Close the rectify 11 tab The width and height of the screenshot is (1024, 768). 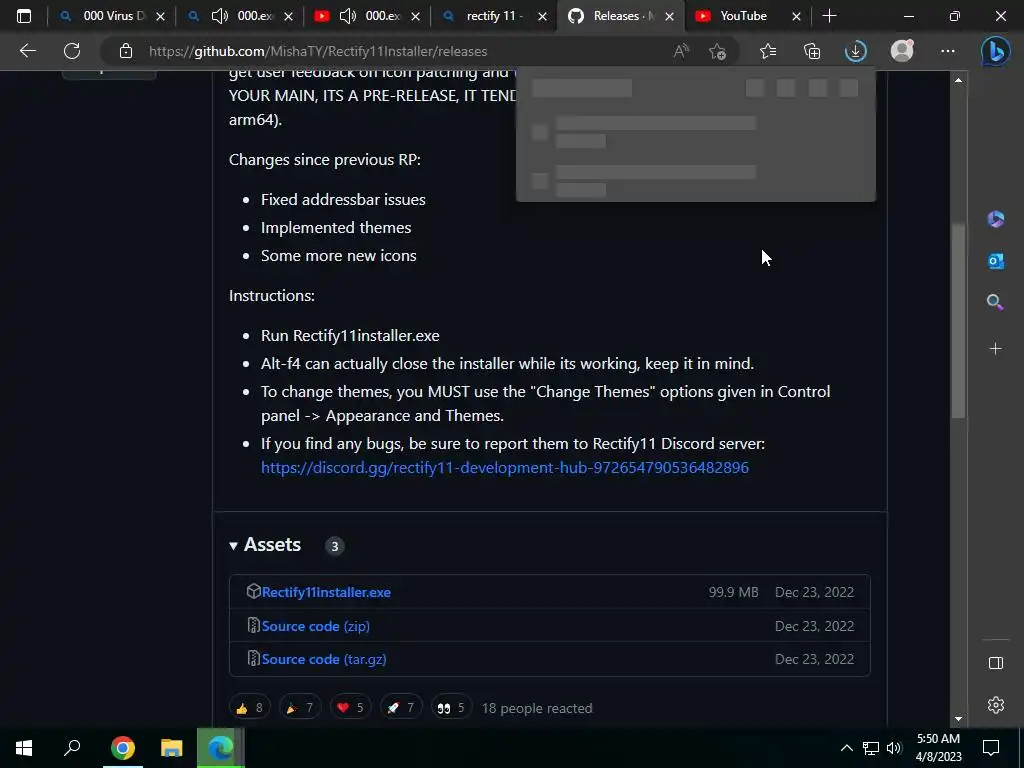[x=542, y=16]
